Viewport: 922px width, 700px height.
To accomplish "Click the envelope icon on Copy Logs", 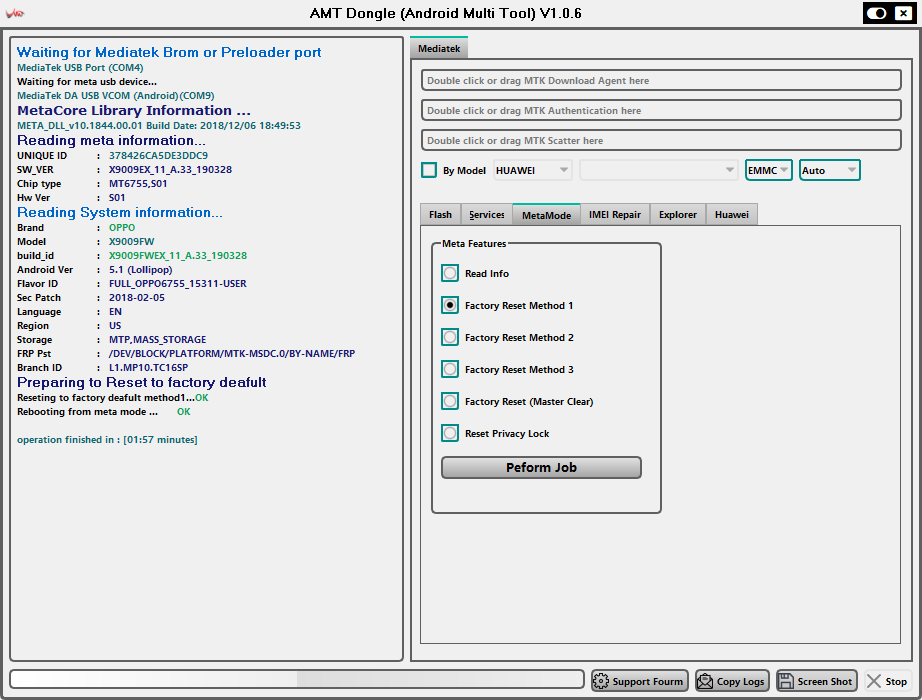I will point(704,681).
